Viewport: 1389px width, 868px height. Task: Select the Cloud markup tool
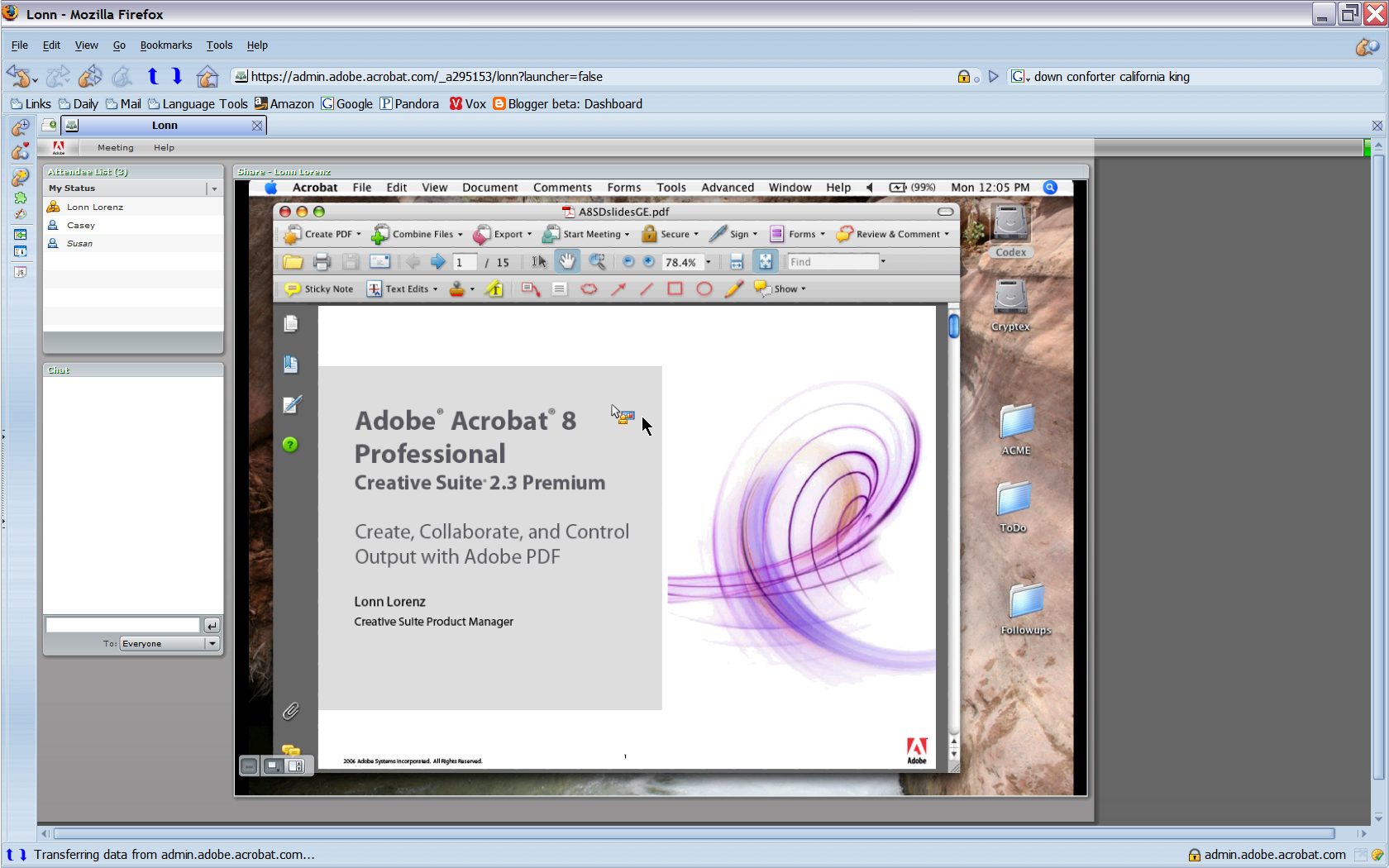pos(589,289)
